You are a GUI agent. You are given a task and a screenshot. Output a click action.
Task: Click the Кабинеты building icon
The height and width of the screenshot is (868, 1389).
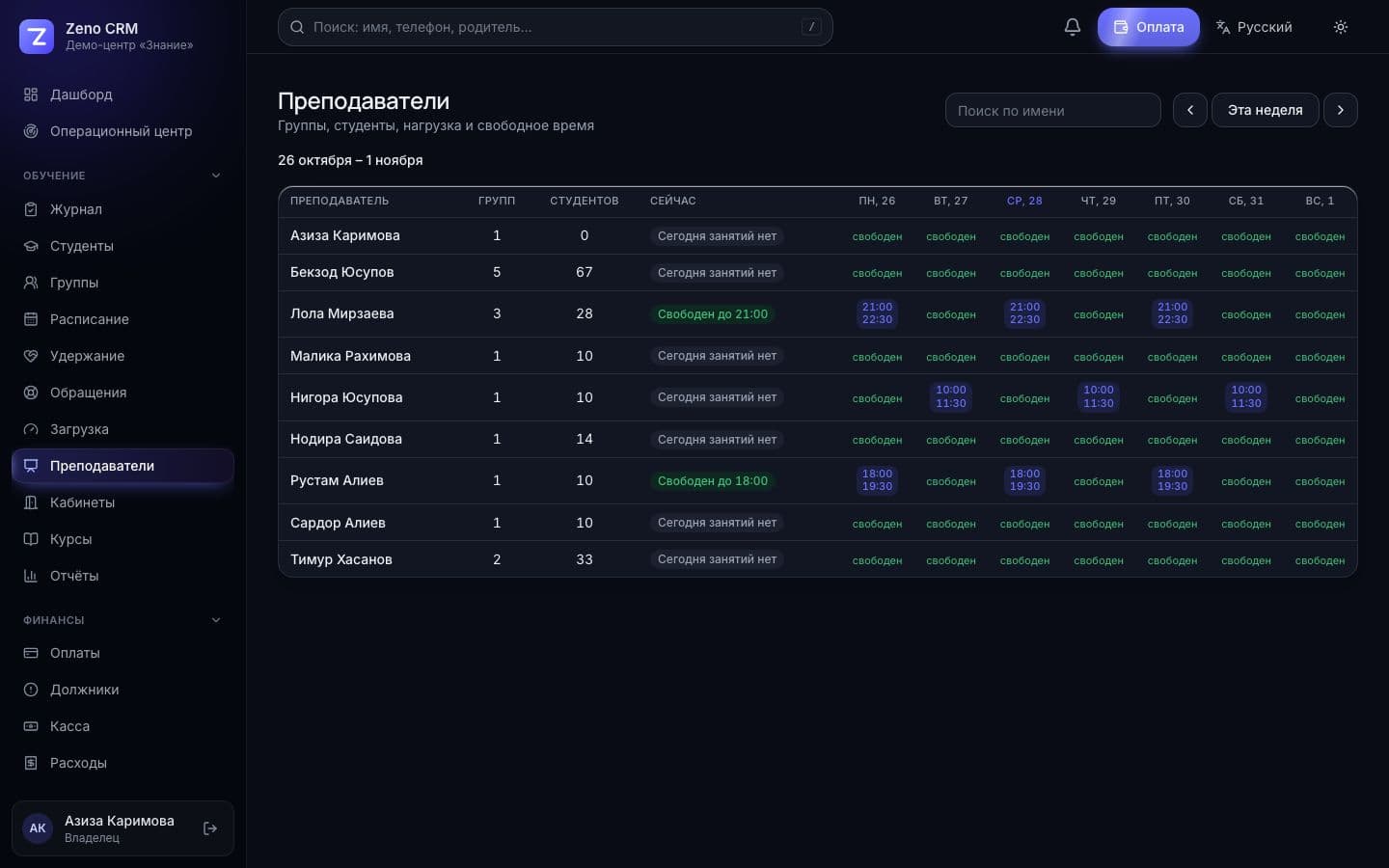click(31, 502)
